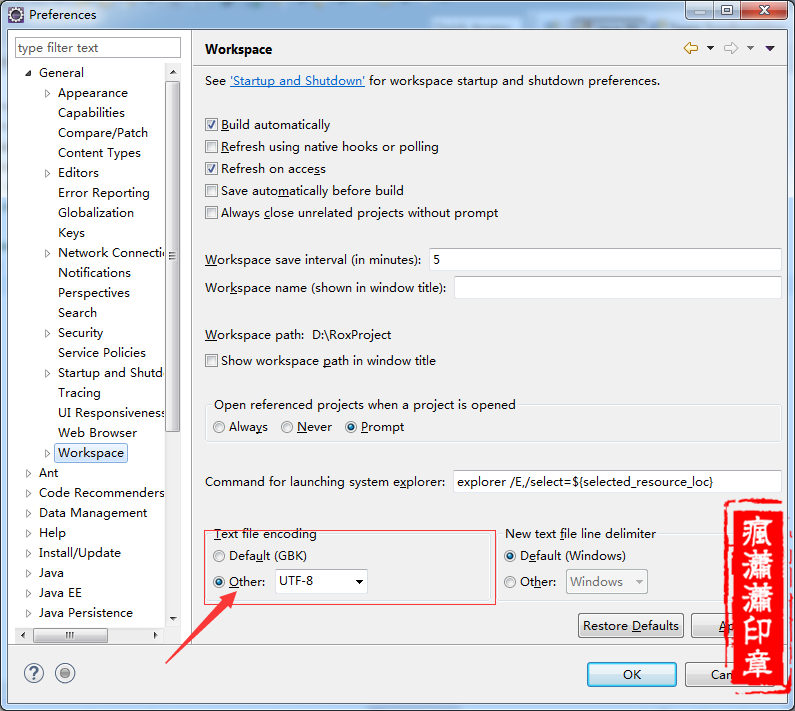Select Notifications tree item

94,273
